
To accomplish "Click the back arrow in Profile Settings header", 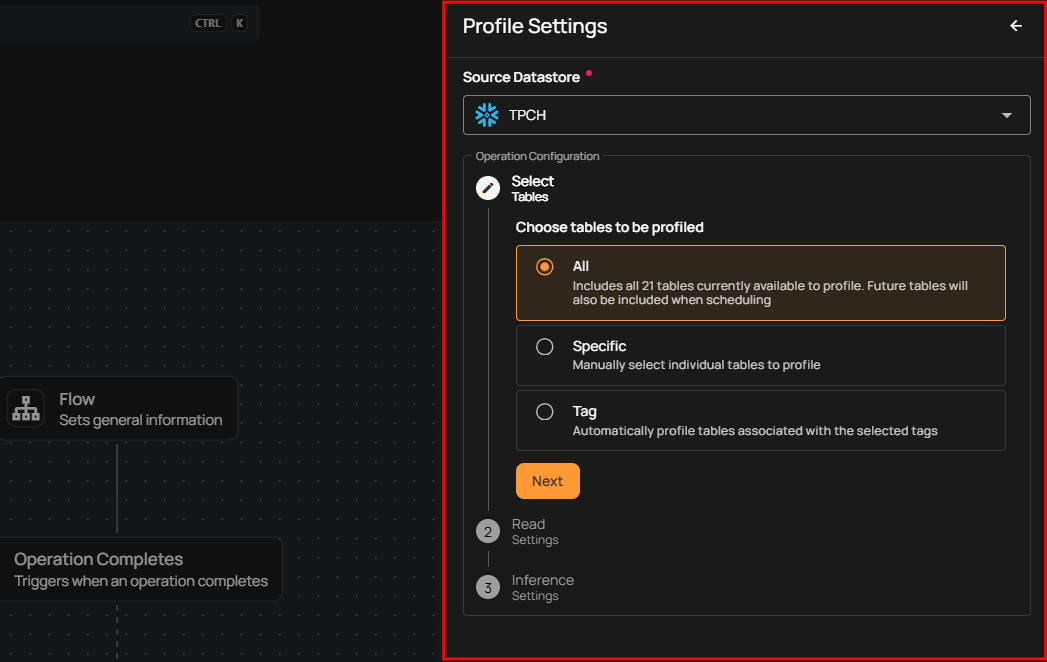I will pos(1016,26).
